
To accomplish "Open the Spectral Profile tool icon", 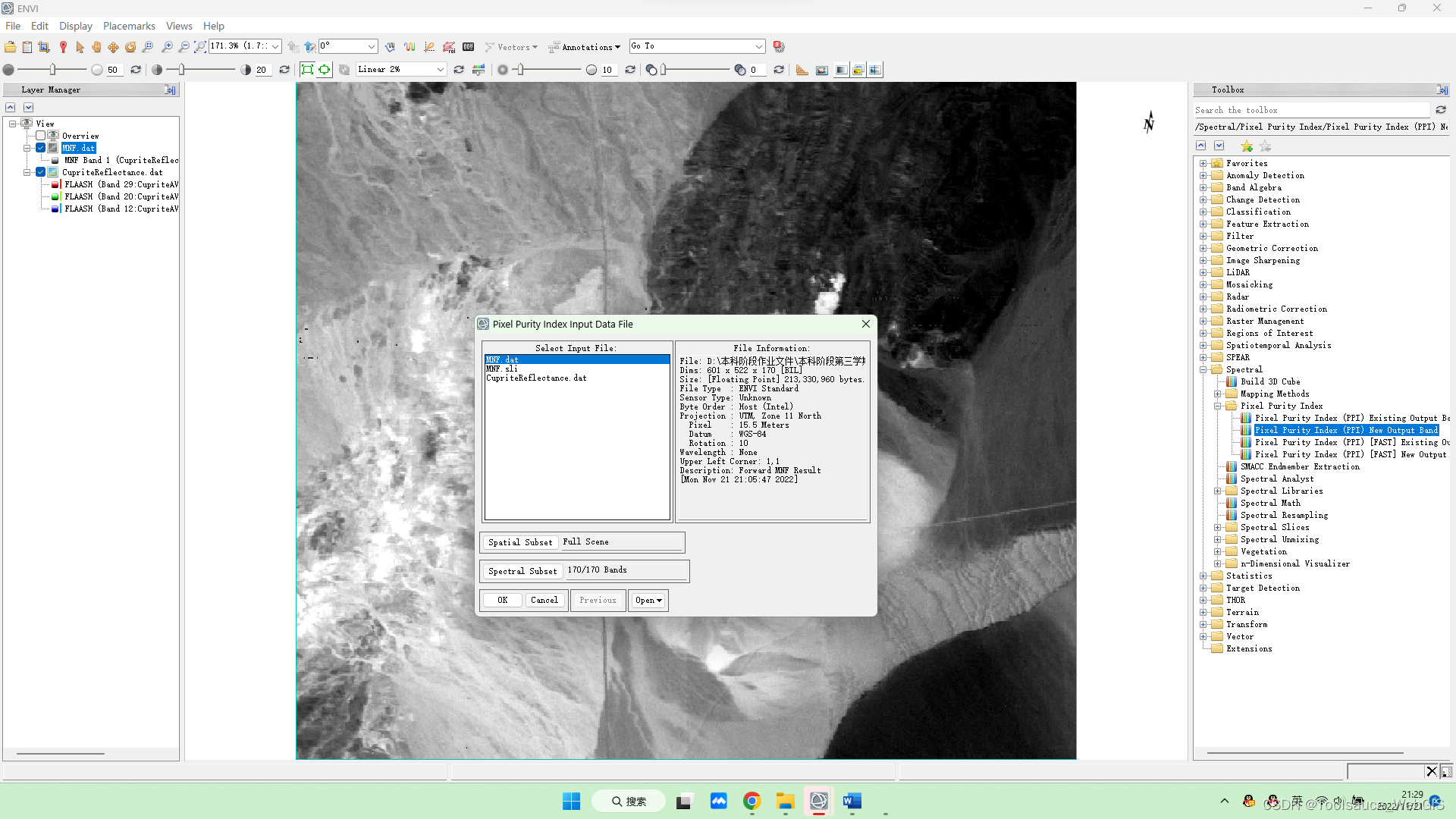I will pyautogui.click(x=409, y=47).
